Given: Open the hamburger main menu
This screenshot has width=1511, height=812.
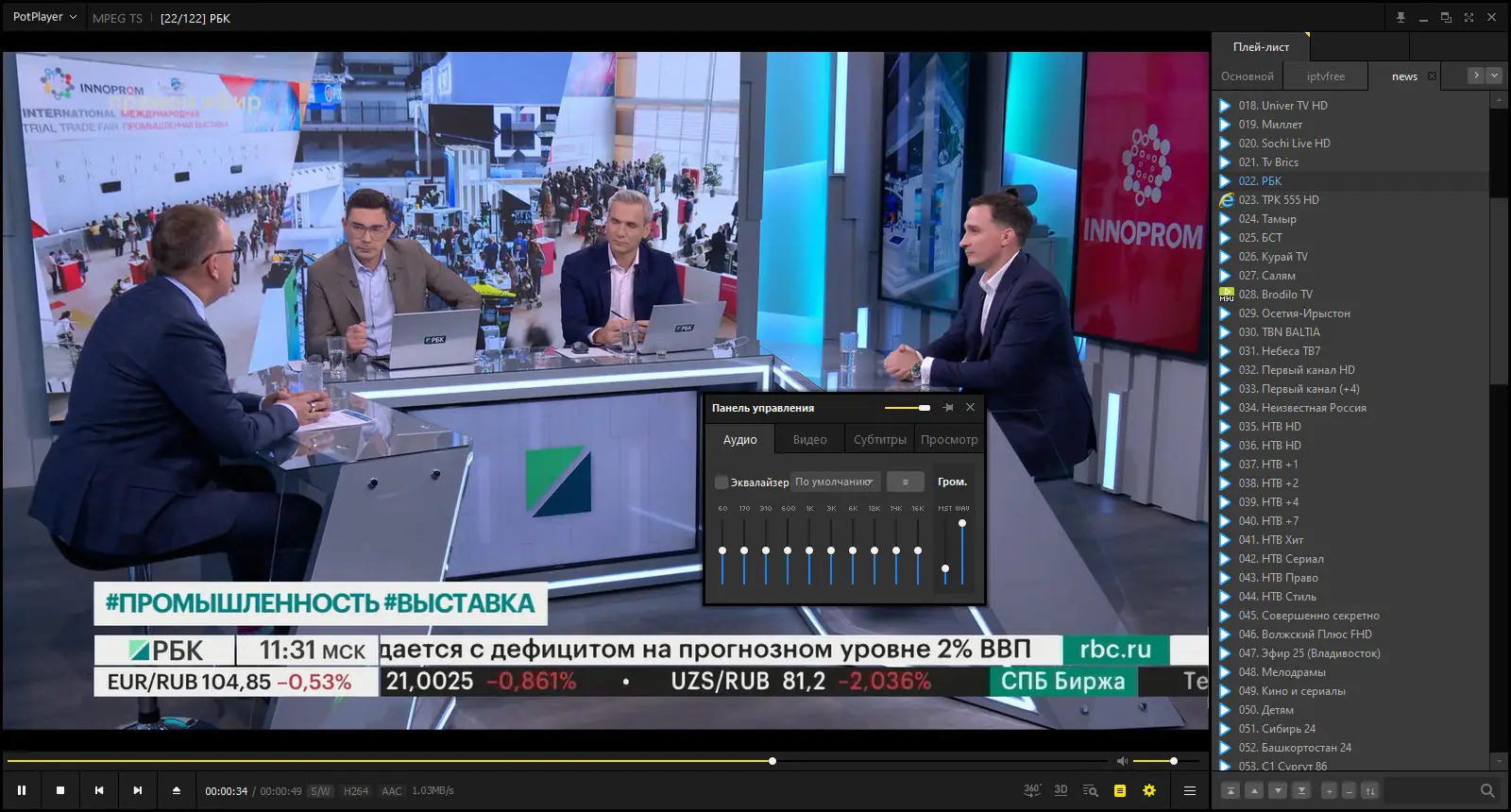Looking at the screenshot, I should 1190,790.
